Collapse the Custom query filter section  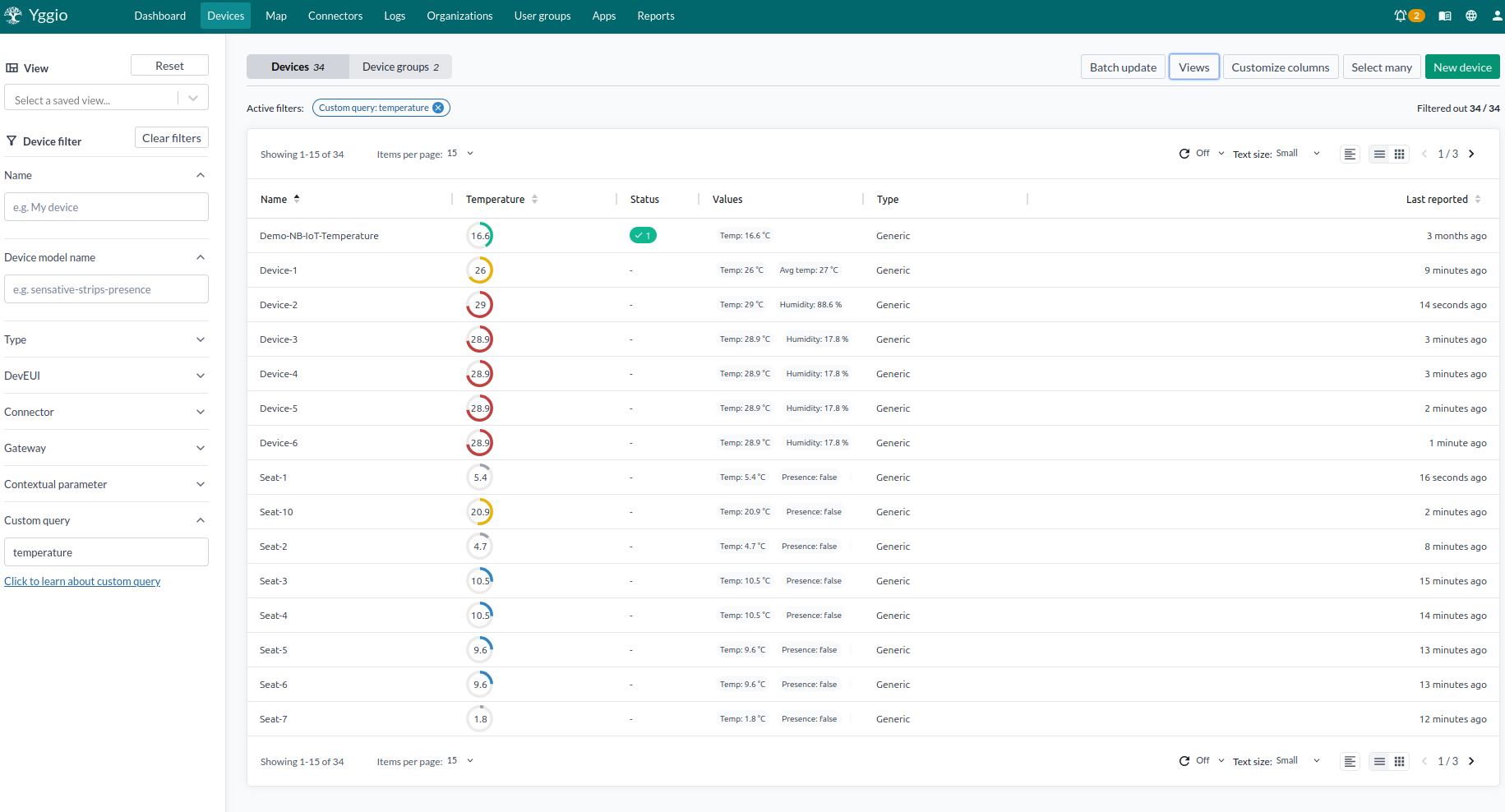[200, 520]
